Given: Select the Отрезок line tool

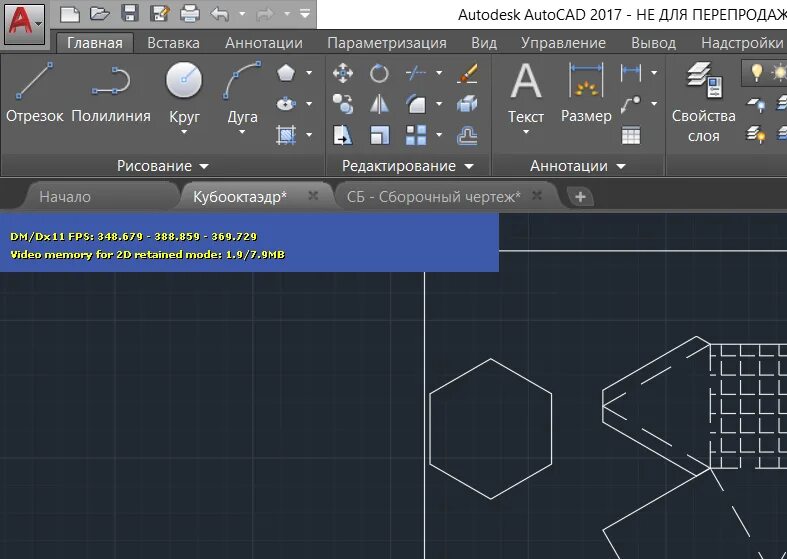Looking at the screenshot, I should 35,93.
